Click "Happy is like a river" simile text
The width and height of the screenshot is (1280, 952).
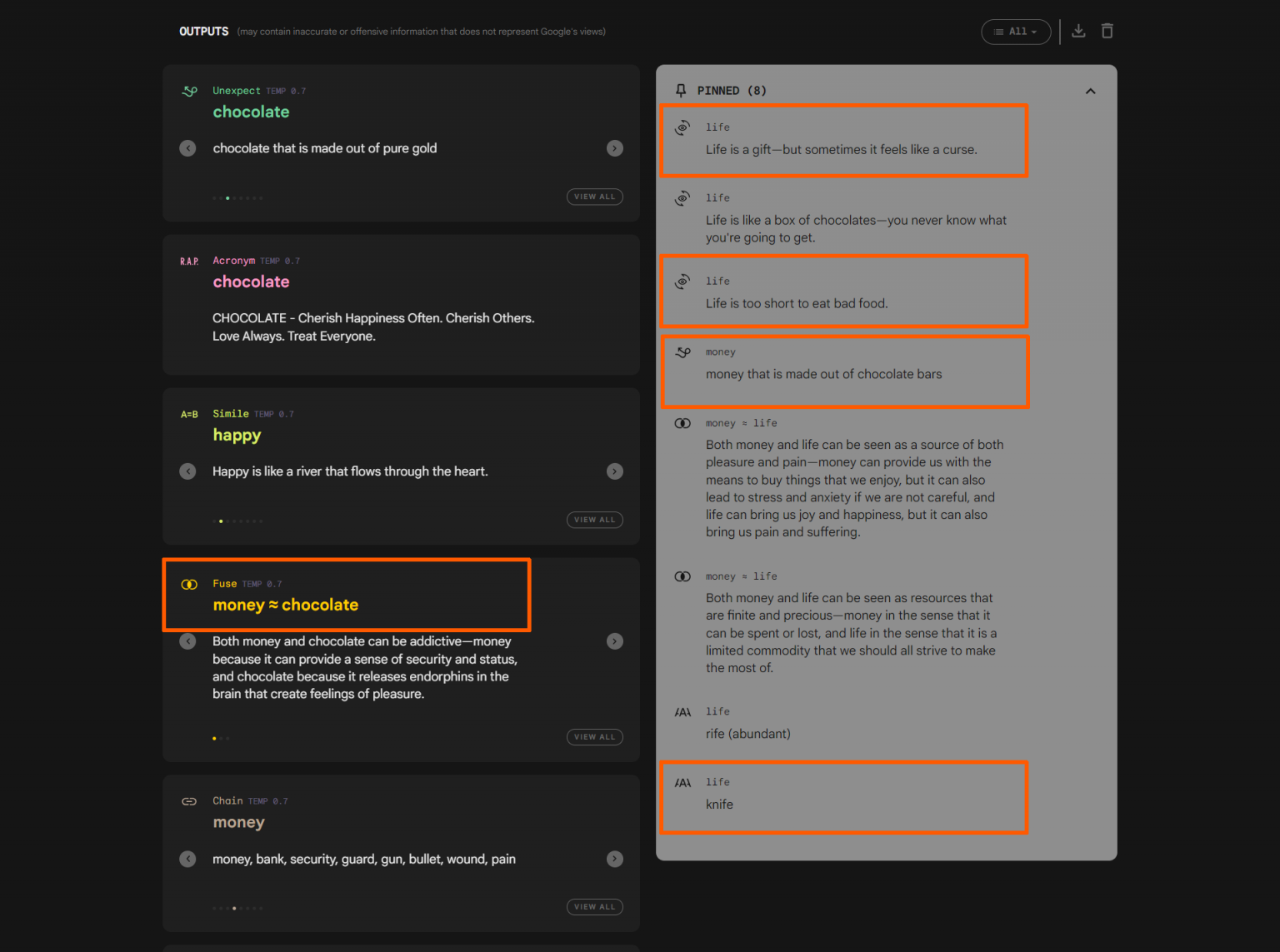pos(350,471)
